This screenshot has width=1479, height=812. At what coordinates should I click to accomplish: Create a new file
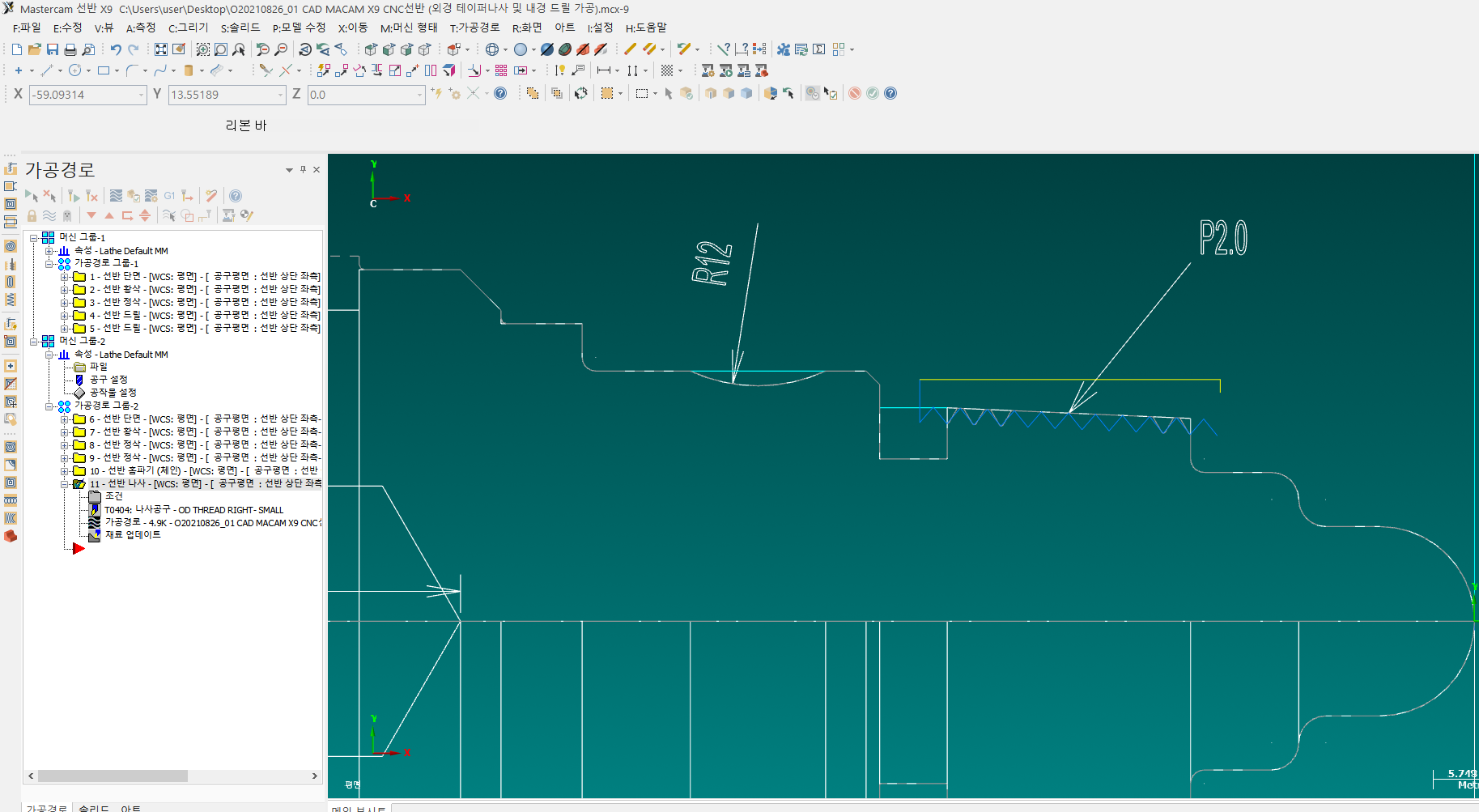click(x=16, y=49)
